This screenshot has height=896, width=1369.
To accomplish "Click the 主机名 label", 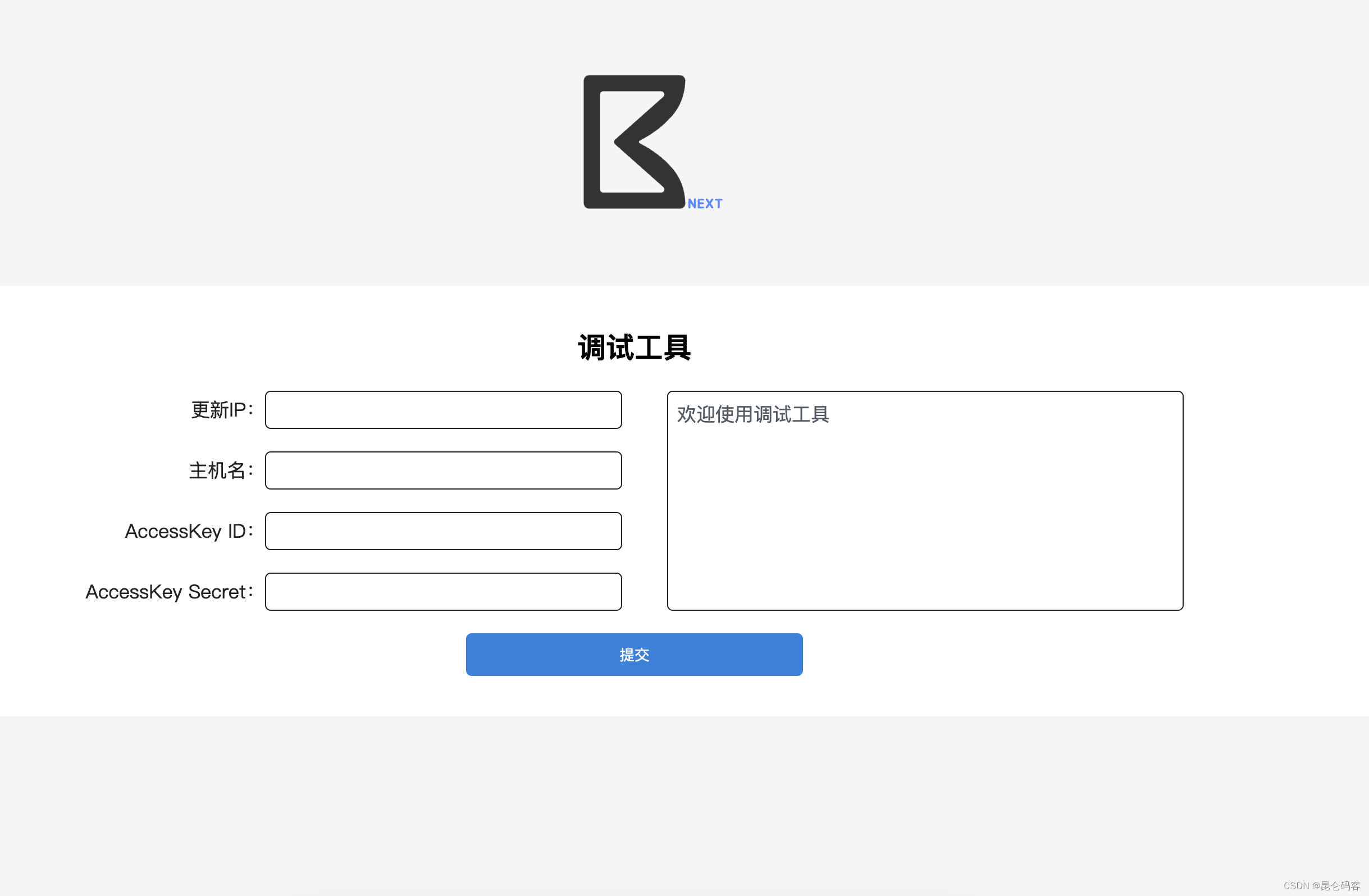I will tap(220, 470).
